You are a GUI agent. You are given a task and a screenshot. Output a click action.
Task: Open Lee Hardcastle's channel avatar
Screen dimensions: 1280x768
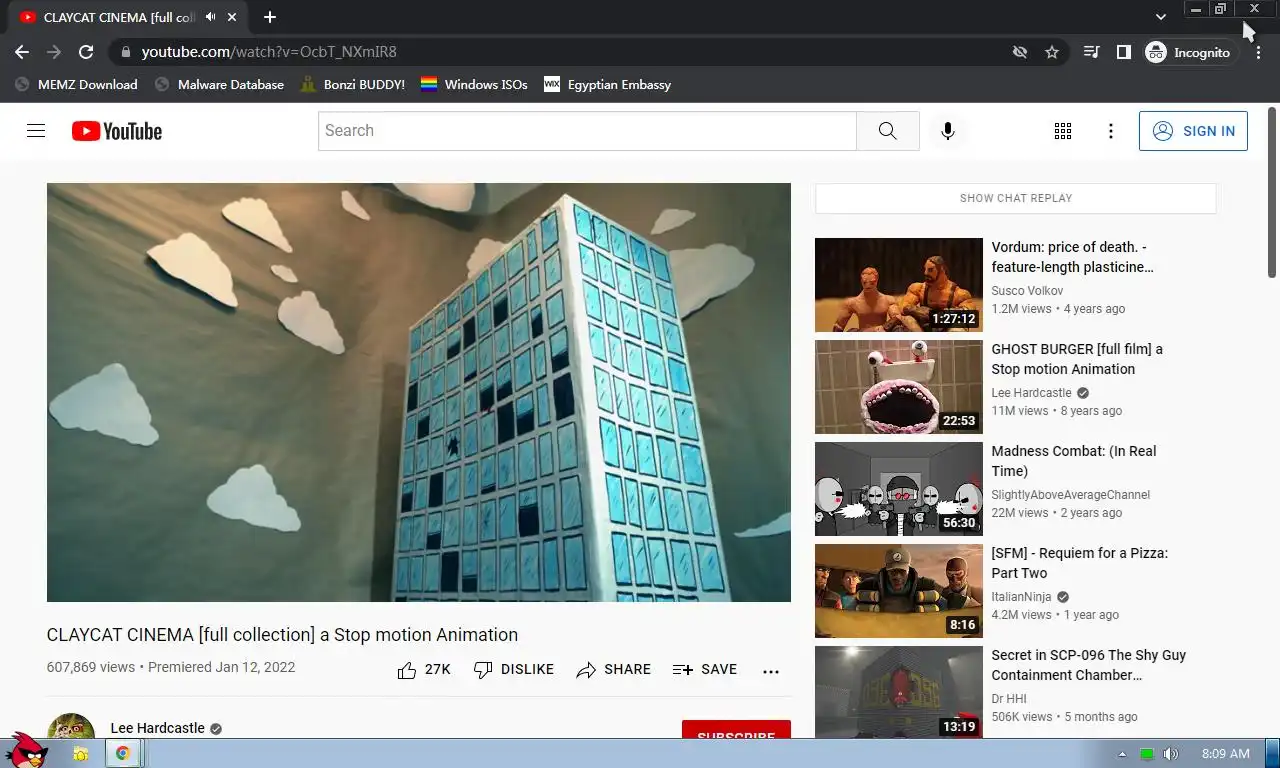pos(71,727)
